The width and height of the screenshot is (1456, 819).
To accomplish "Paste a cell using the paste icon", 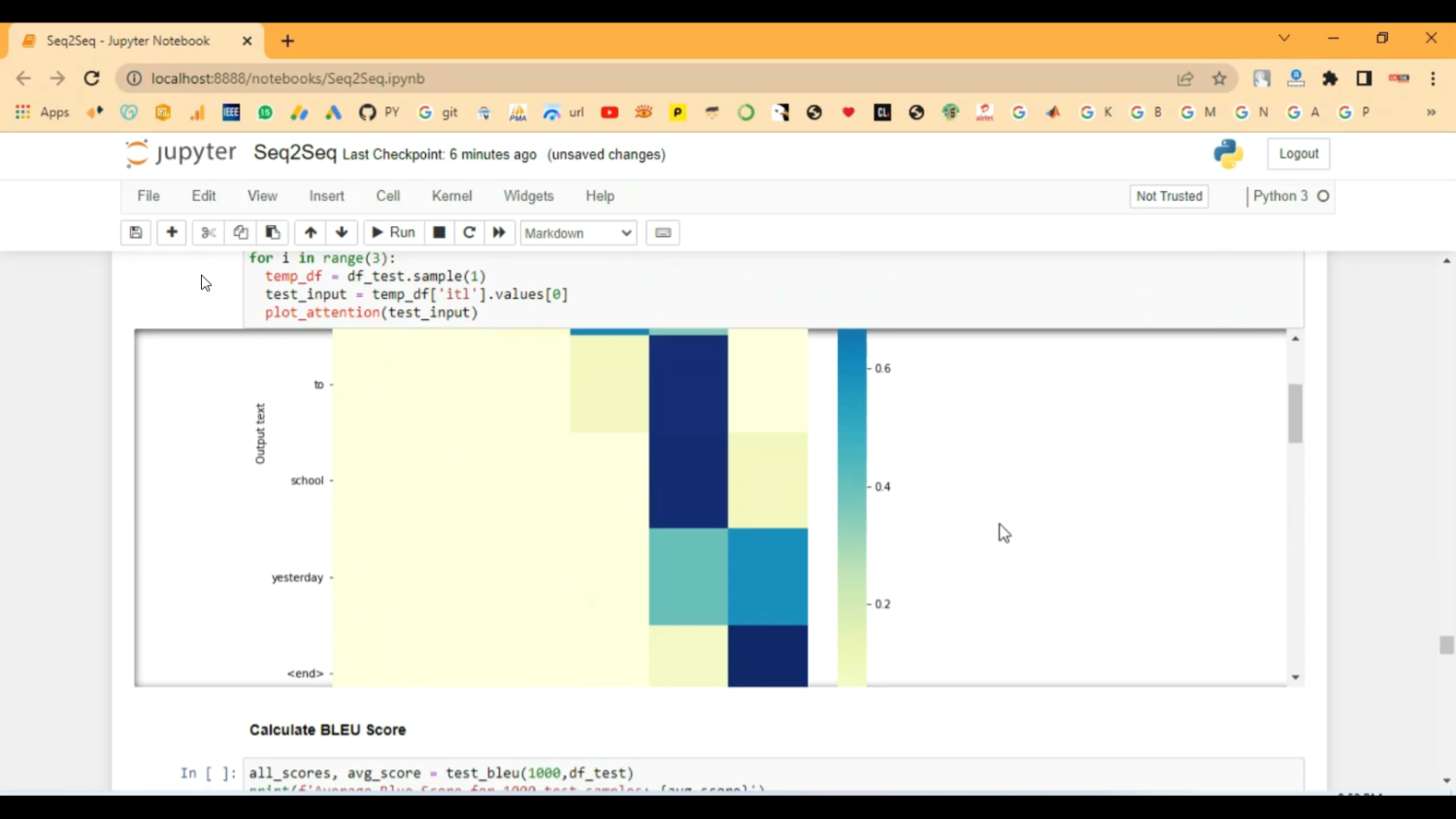I will pos(272,232).
